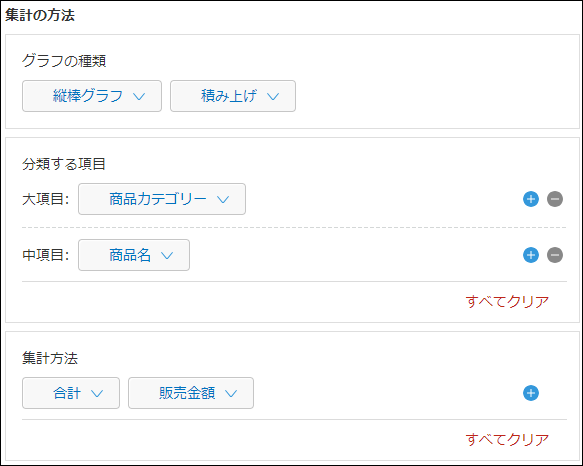The width and height of the screenshot is (583, 466).
Task: Click the グラフの種類 section label
Action: pos(64,61)
